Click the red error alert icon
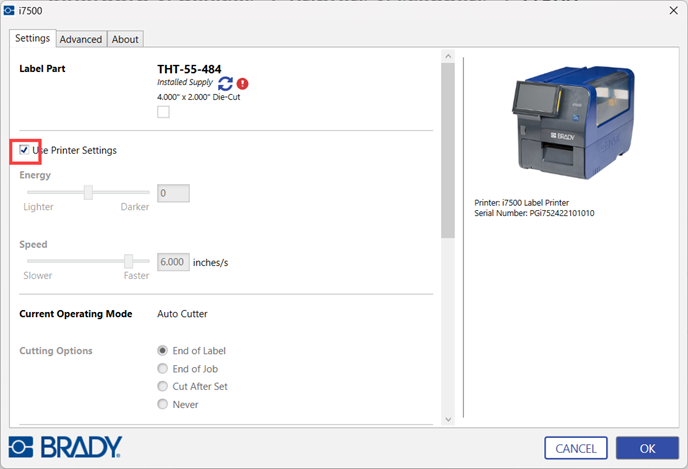 243,84
